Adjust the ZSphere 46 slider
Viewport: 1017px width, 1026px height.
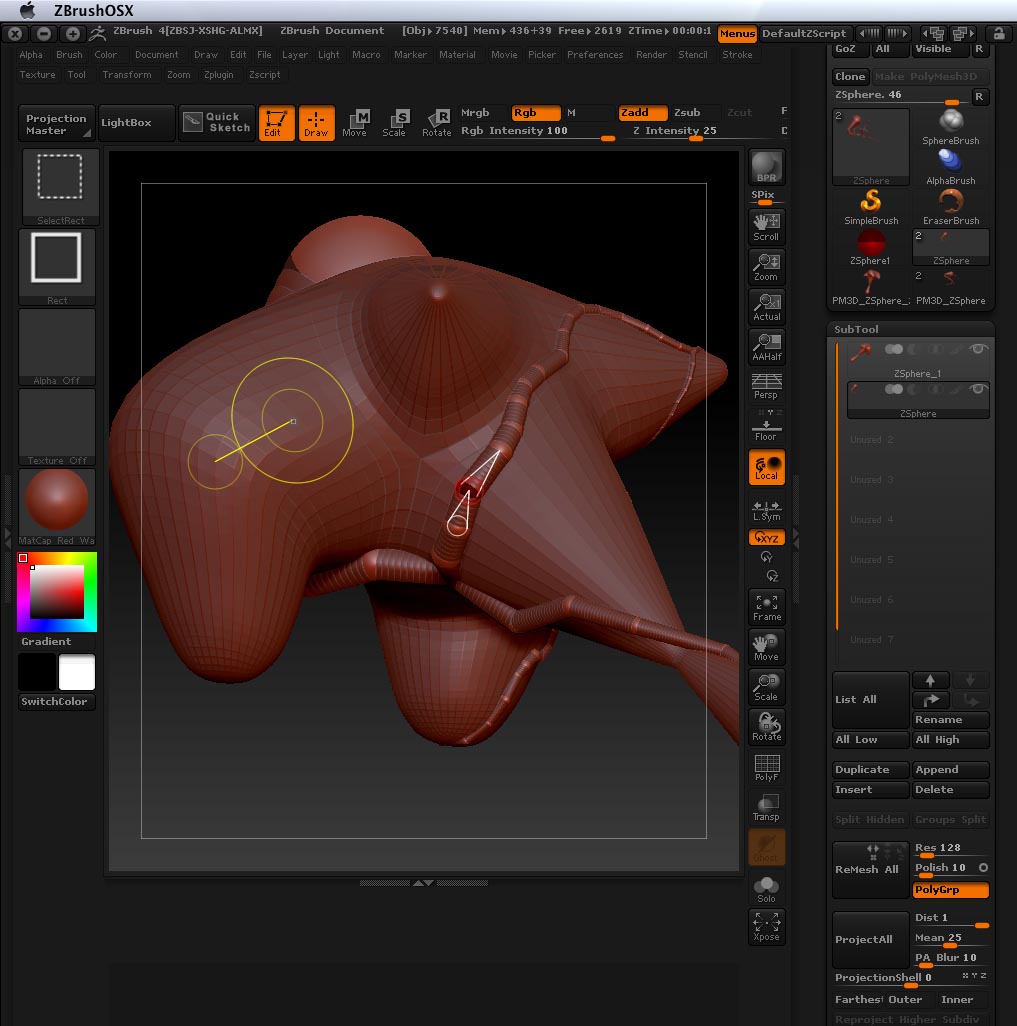click(x=901, y=96)
